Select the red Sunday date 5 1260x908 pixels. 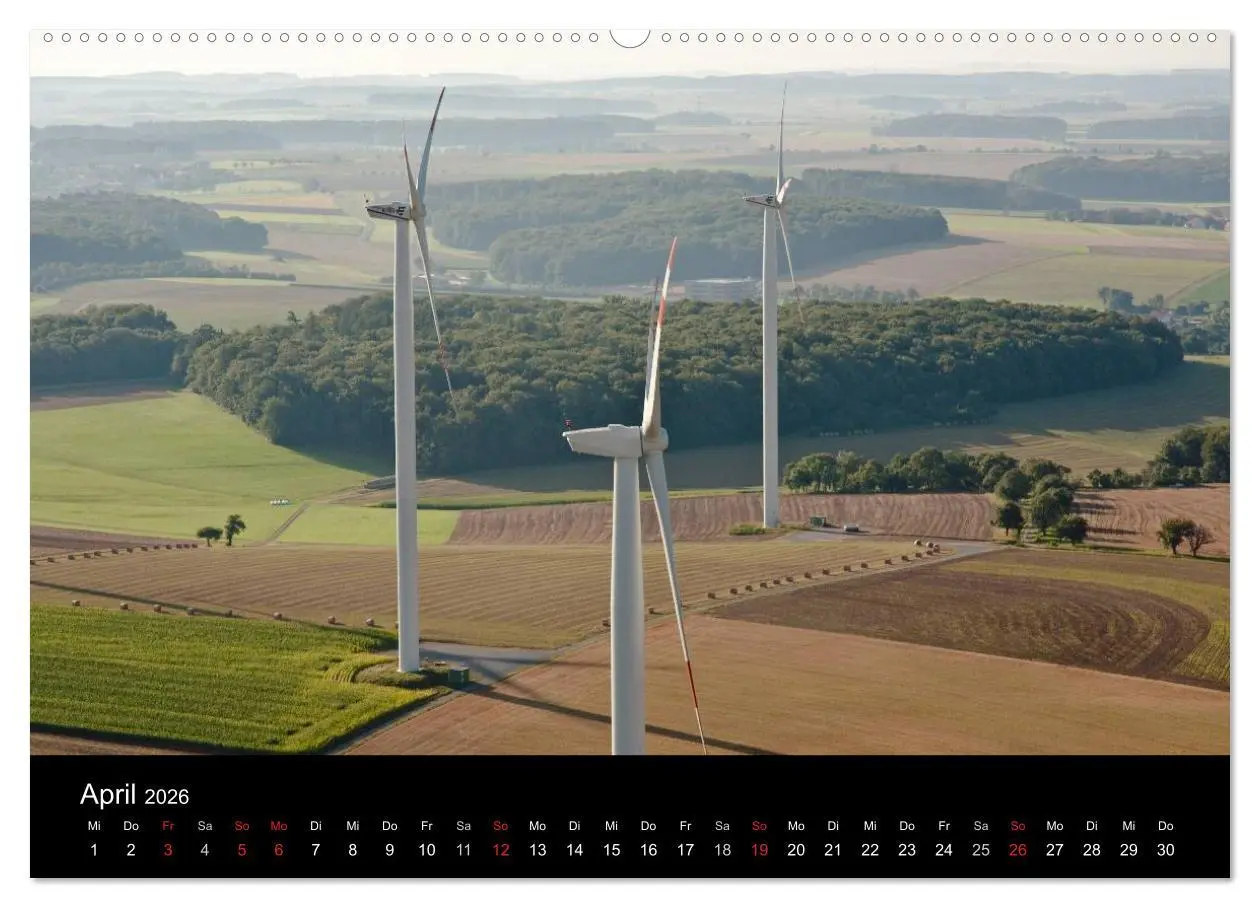242,850
